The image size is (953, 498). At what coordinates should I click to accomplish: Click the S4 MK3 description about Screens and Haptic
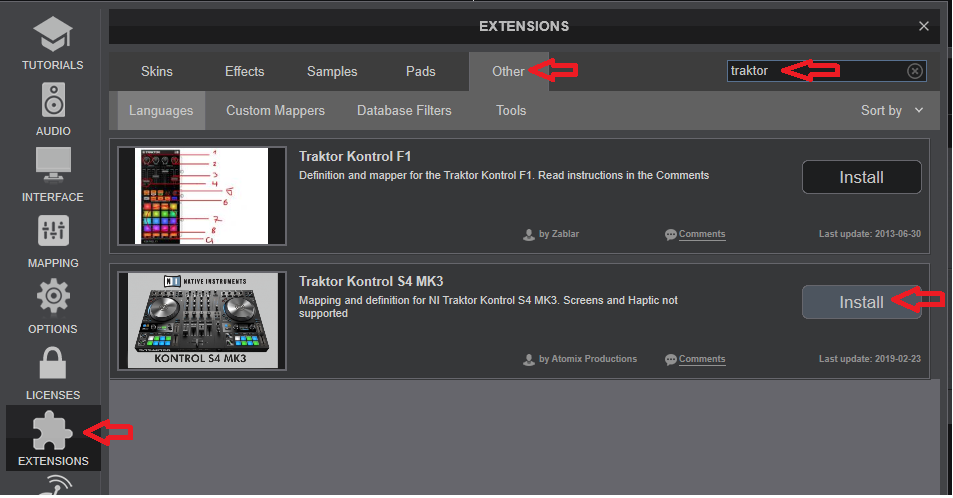[x=488, y=307]
